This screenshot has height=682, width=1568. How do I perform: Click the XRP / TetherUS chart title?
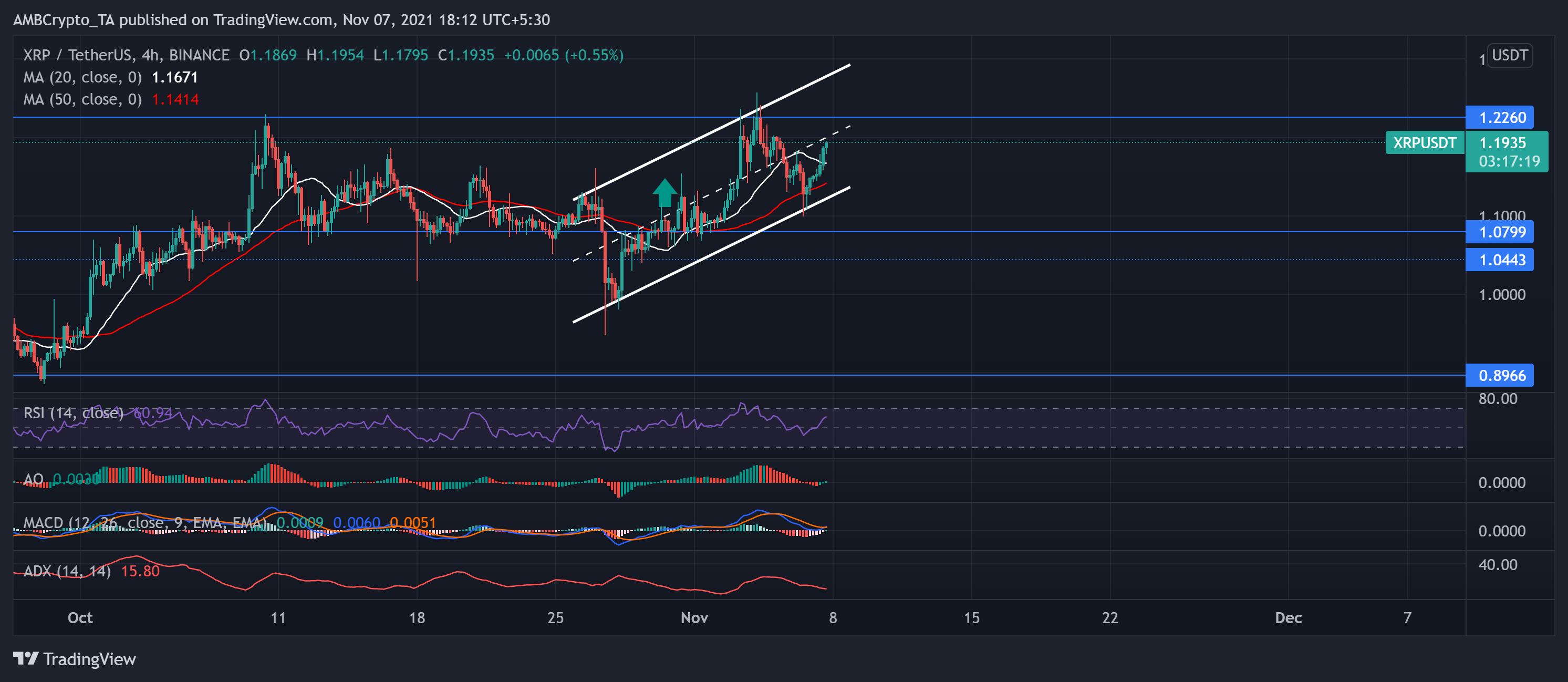point(126,55)
